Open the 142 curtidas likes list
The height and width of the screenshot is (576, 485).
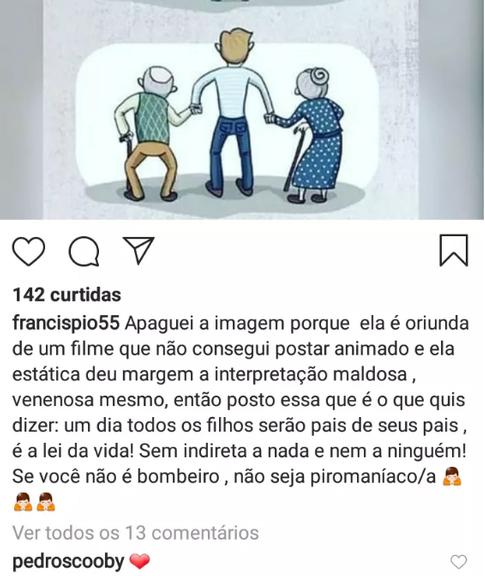(x=67, y=295)
